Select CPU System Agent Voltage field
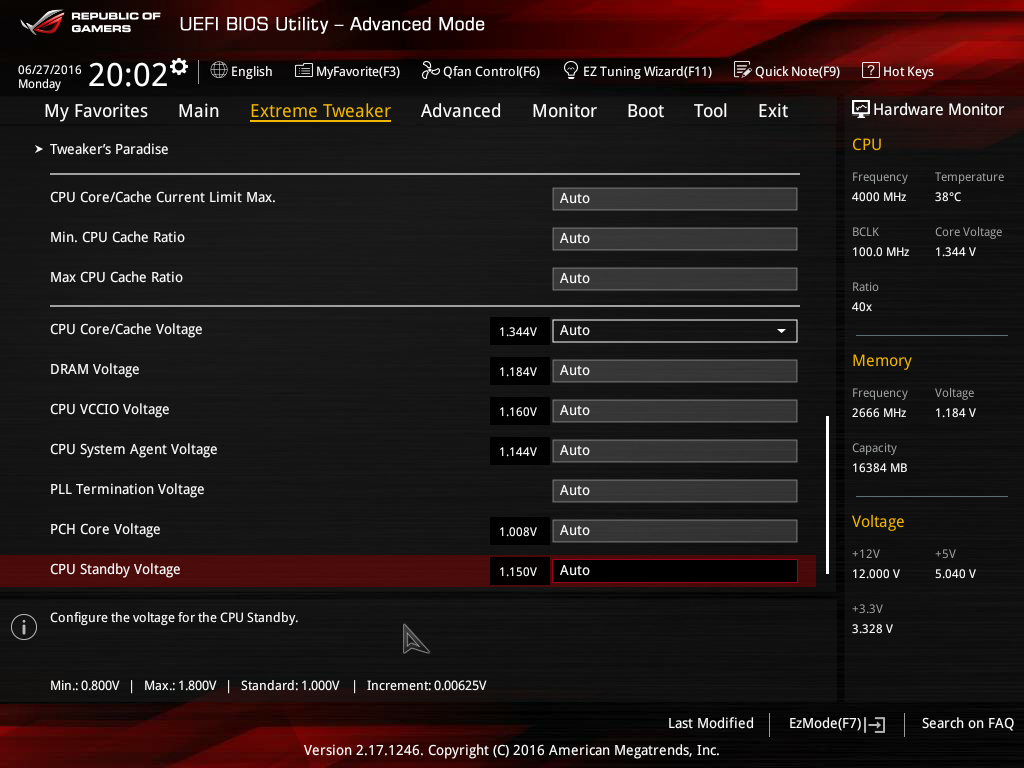The height and width of the screenshot is (768, 1024). tap(675, 451)
